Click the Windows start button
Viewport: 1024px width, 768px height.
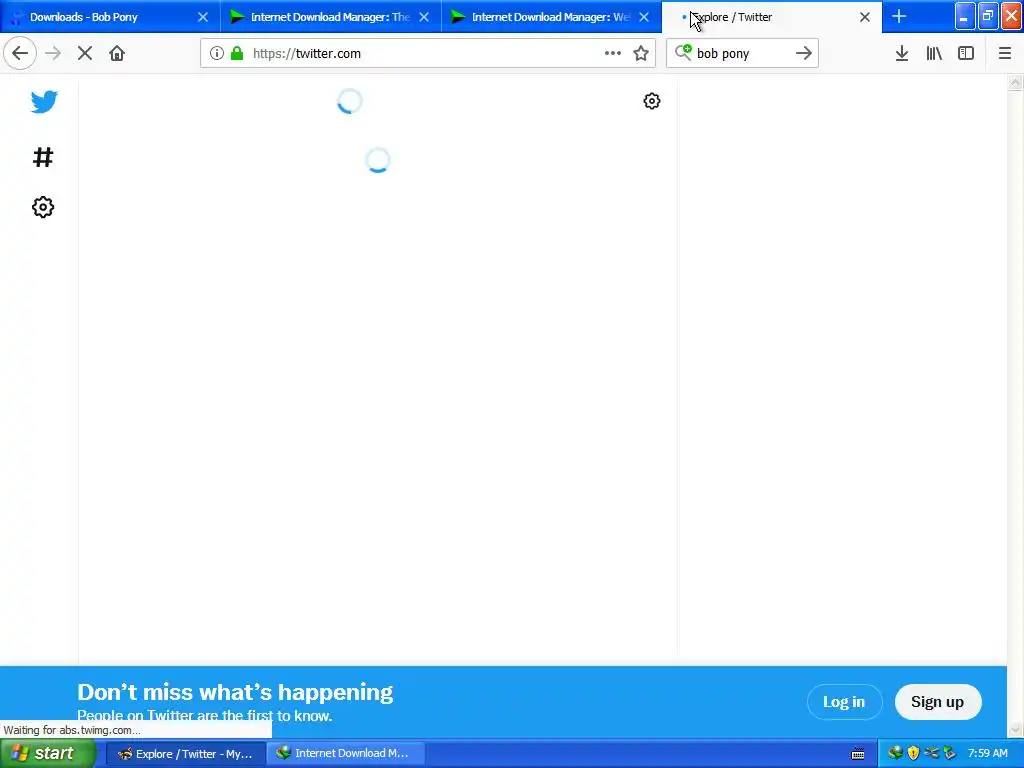46,754
